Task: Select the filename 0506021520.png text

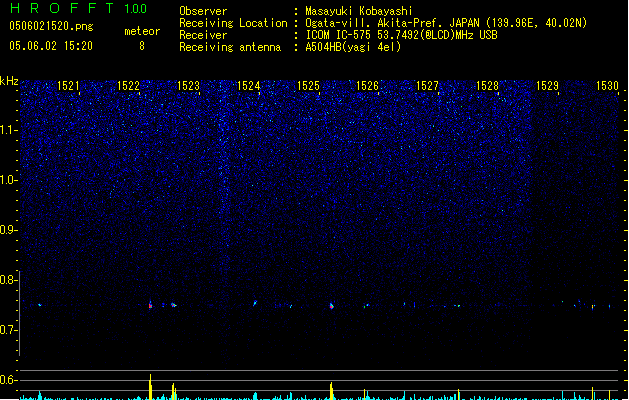Action: [x=51, y=26]
